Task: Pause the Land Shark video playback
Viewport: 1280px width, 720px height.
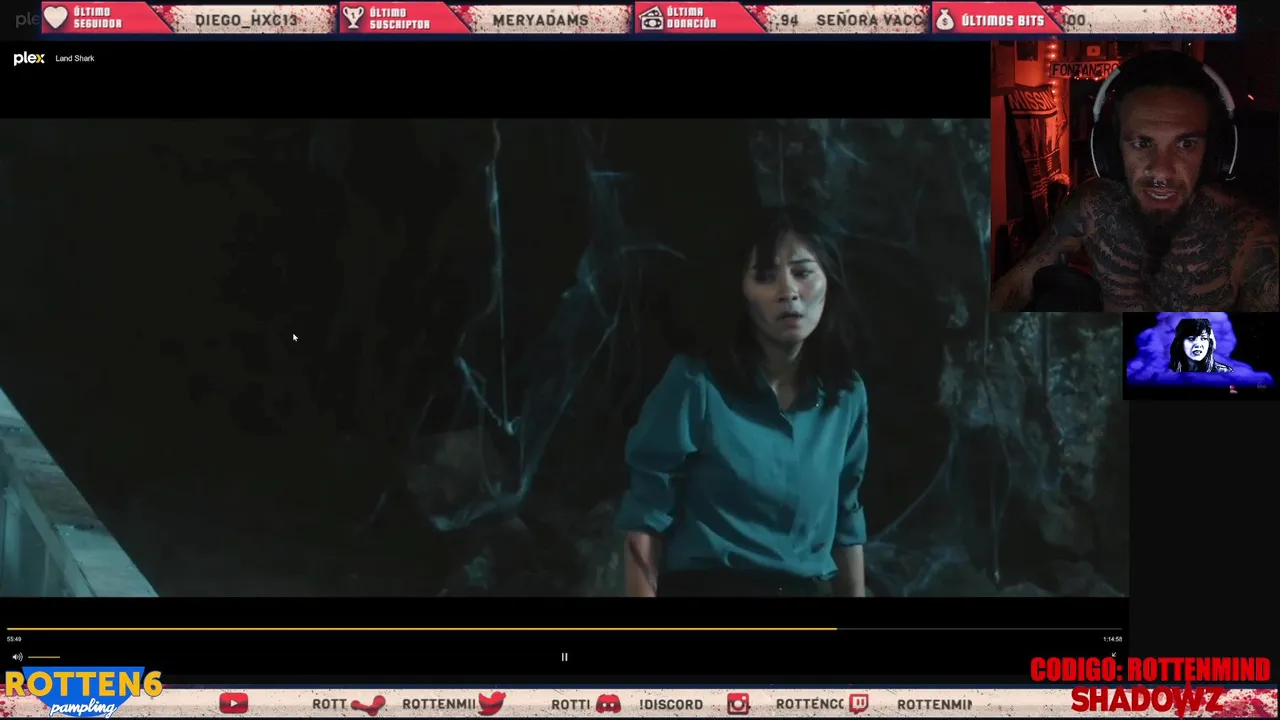Action: click(564, 657)
